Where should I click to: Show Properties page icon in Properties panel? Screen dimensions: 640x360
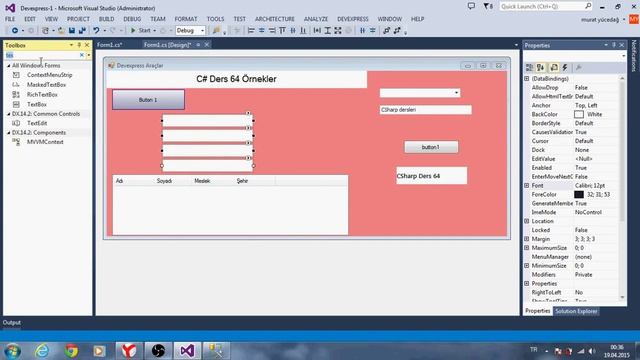[554, 68]
